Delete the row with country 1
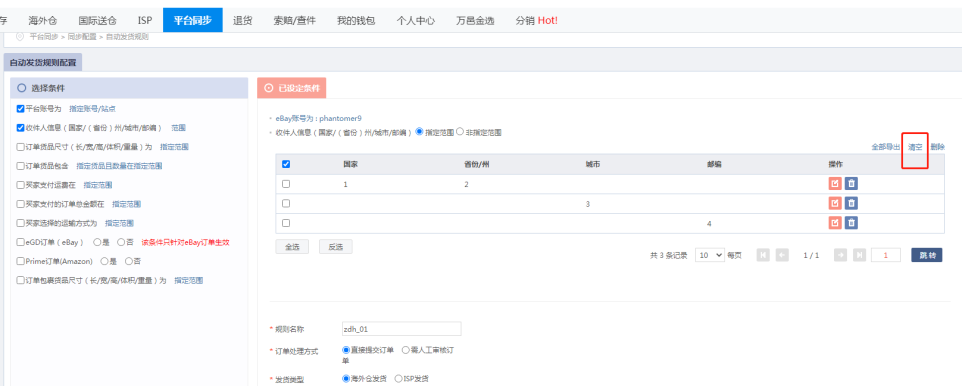Image resolution: width=962 pixels, height=386 pixels. [x=851, y=183]
